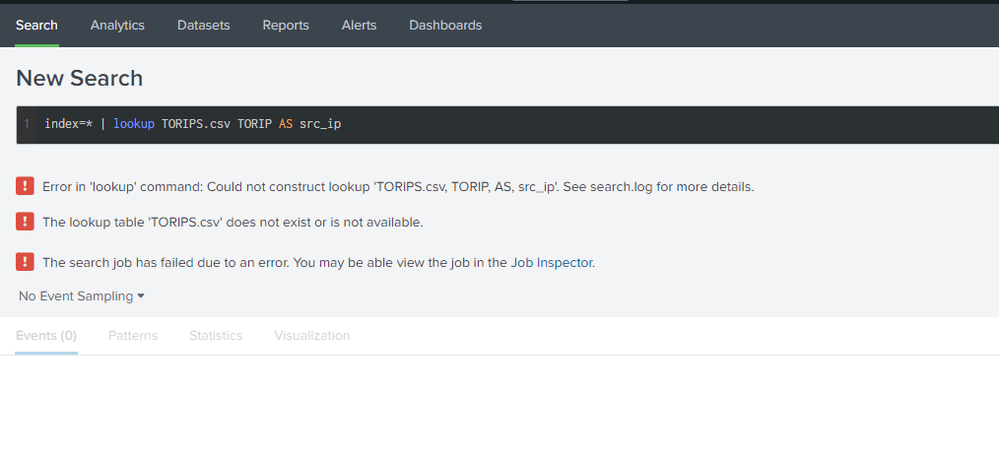Switch to the Analytics navigation tab

click(117, 25)
